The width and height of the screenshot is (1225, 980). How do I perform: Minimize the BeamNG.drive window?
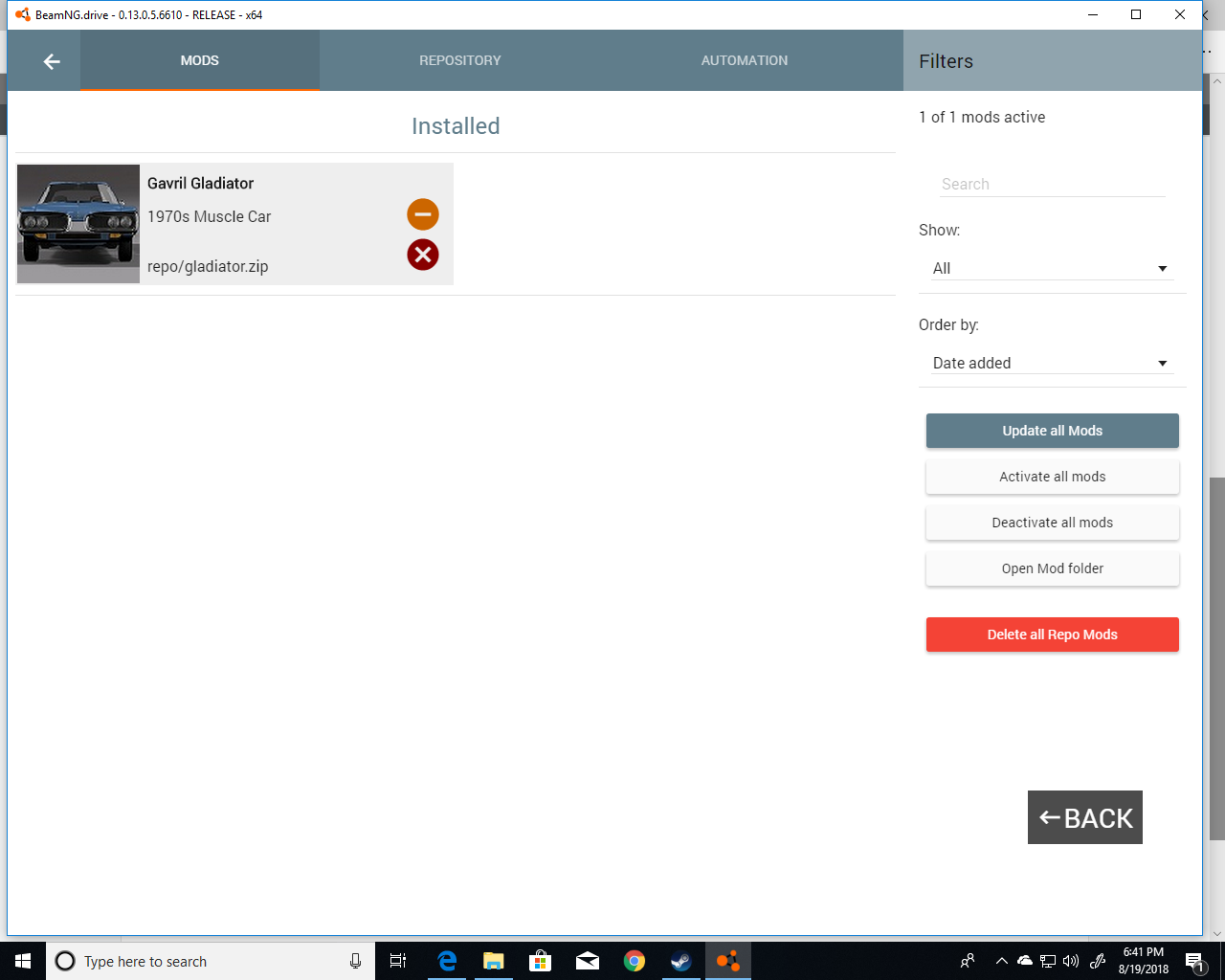click(x=1092, y=14)
